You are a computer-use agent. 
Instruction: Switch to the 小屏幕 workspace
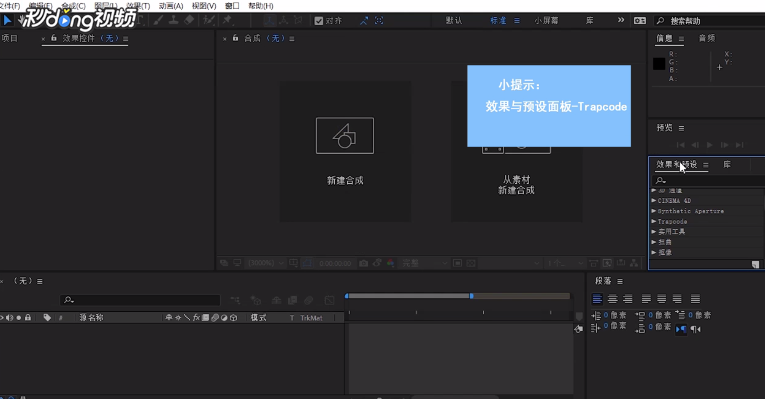coord(546,20)
